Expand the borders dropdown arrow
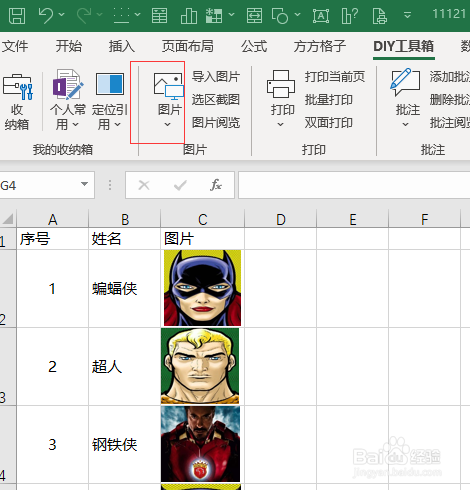Image resolution: width=470 pixels, height=490 pixels. 137,14
